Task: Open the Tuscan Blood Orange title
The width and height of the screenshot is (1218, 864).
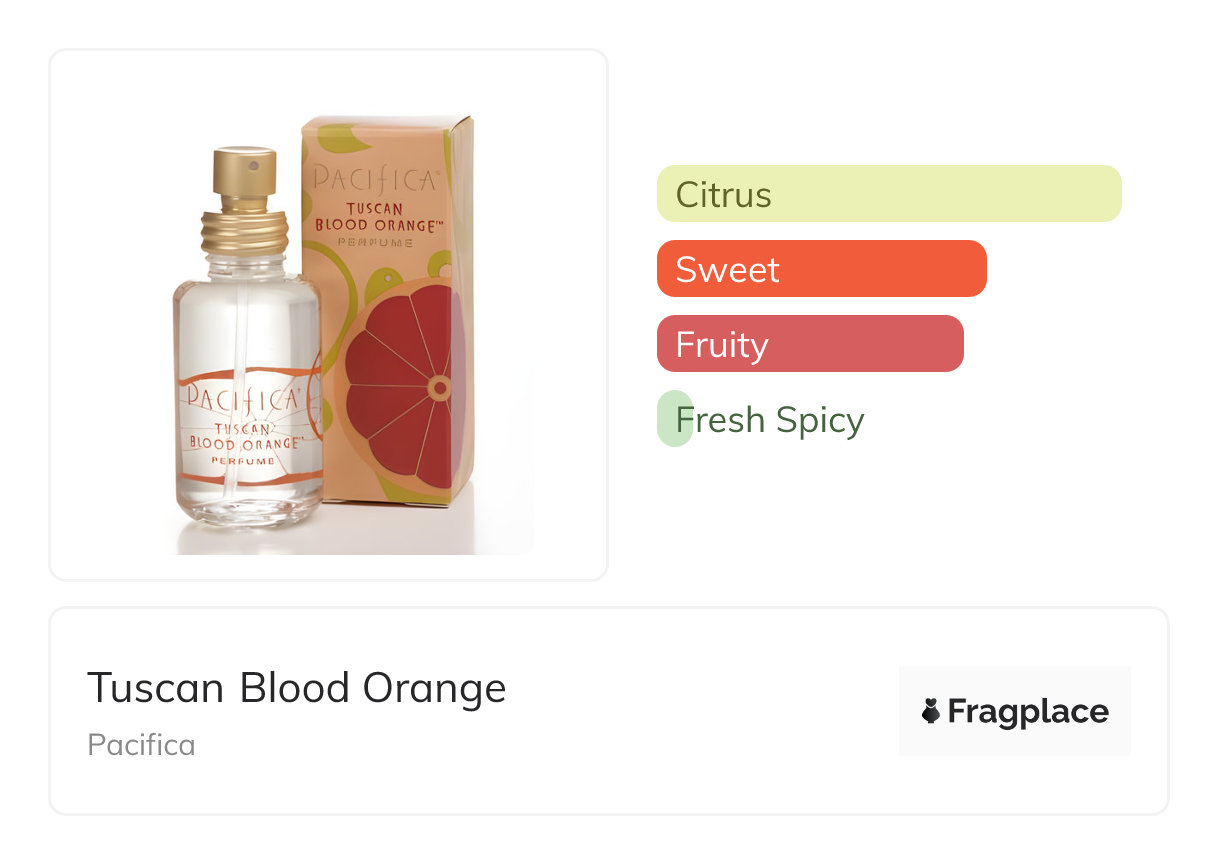Action: pyautogui.click(x=296, y=688)
